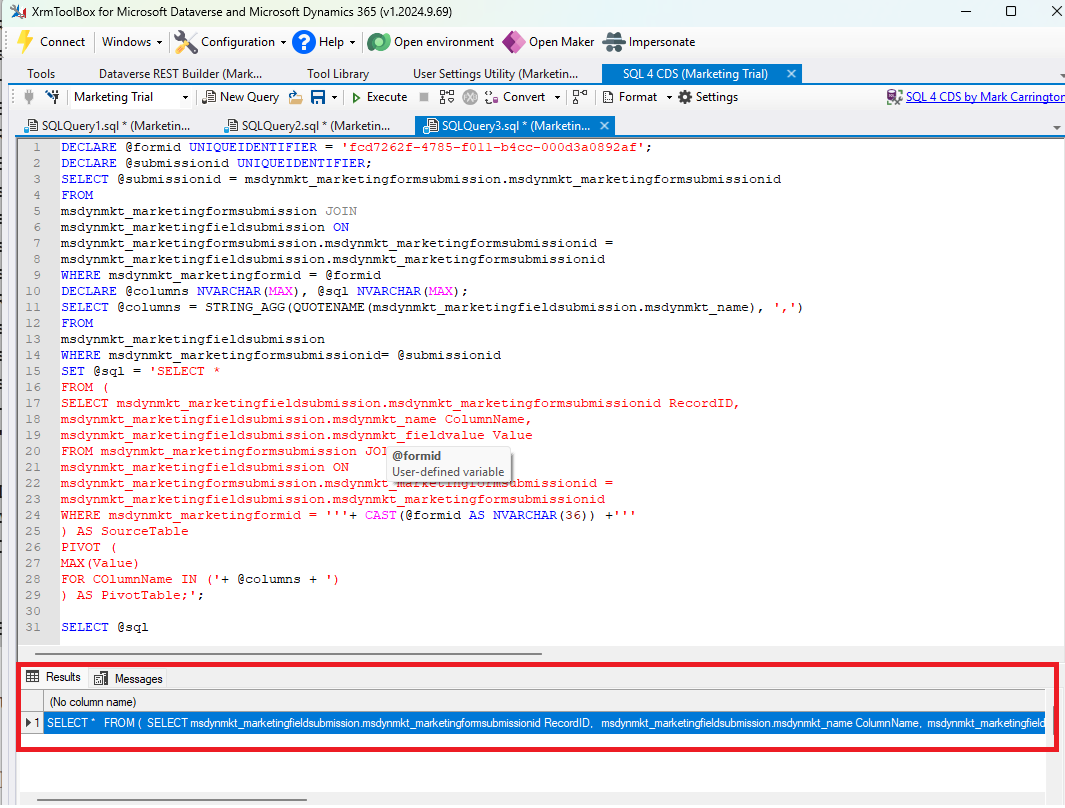Open the Windows menu
Image resolution: width=1065 pixels, height=808 pixels.
(x=132, y=42)
